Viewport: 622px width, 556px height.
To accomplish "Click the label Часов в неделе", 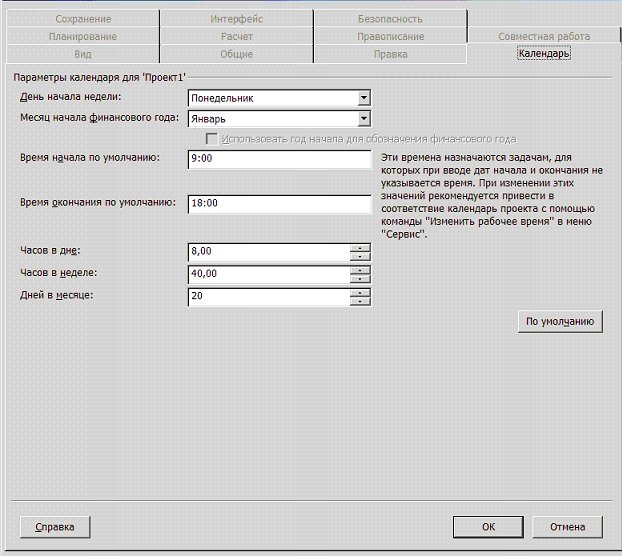I will [58, 272].
